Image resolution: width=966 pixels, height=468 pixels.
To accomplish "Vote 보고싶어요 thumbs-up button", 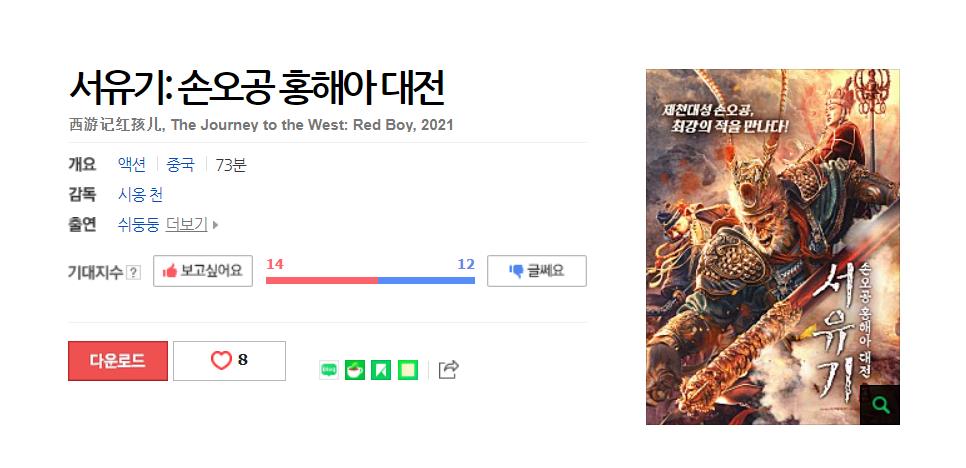I will 203,271.
